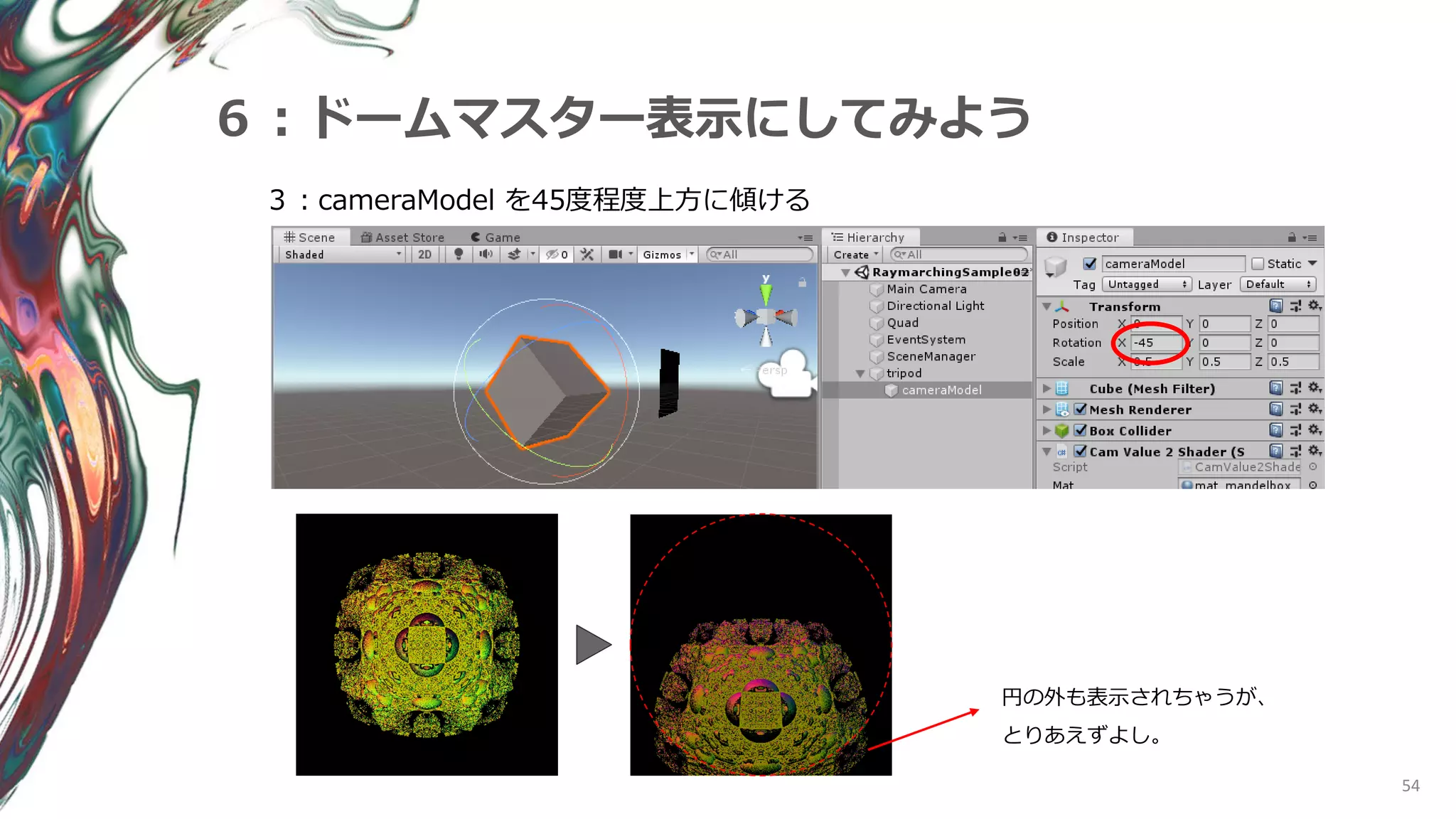Toggle the 2D view mode button
The width and height of the screenshot is (1456, 819).
coord(424,255)
